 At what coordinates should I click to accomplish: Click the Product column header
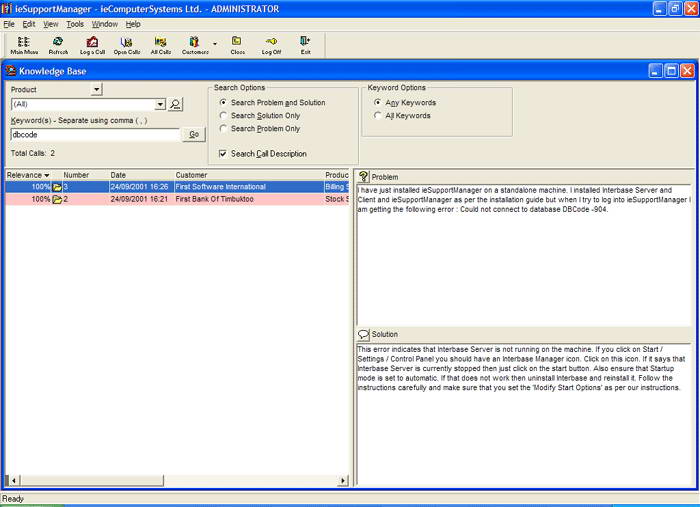[337, 175]
